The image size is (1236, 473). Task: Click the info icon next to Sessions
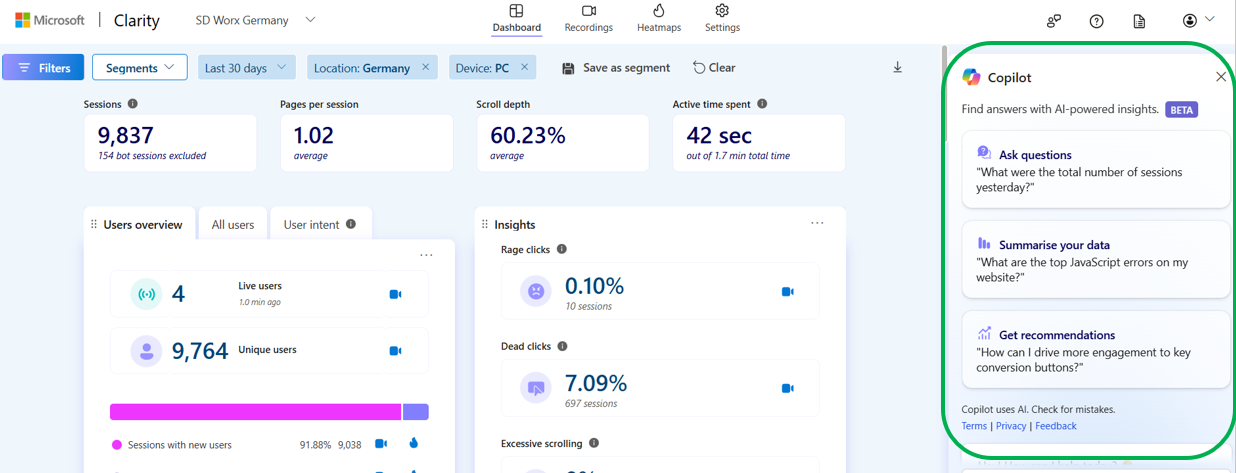[x=133, y=104]
